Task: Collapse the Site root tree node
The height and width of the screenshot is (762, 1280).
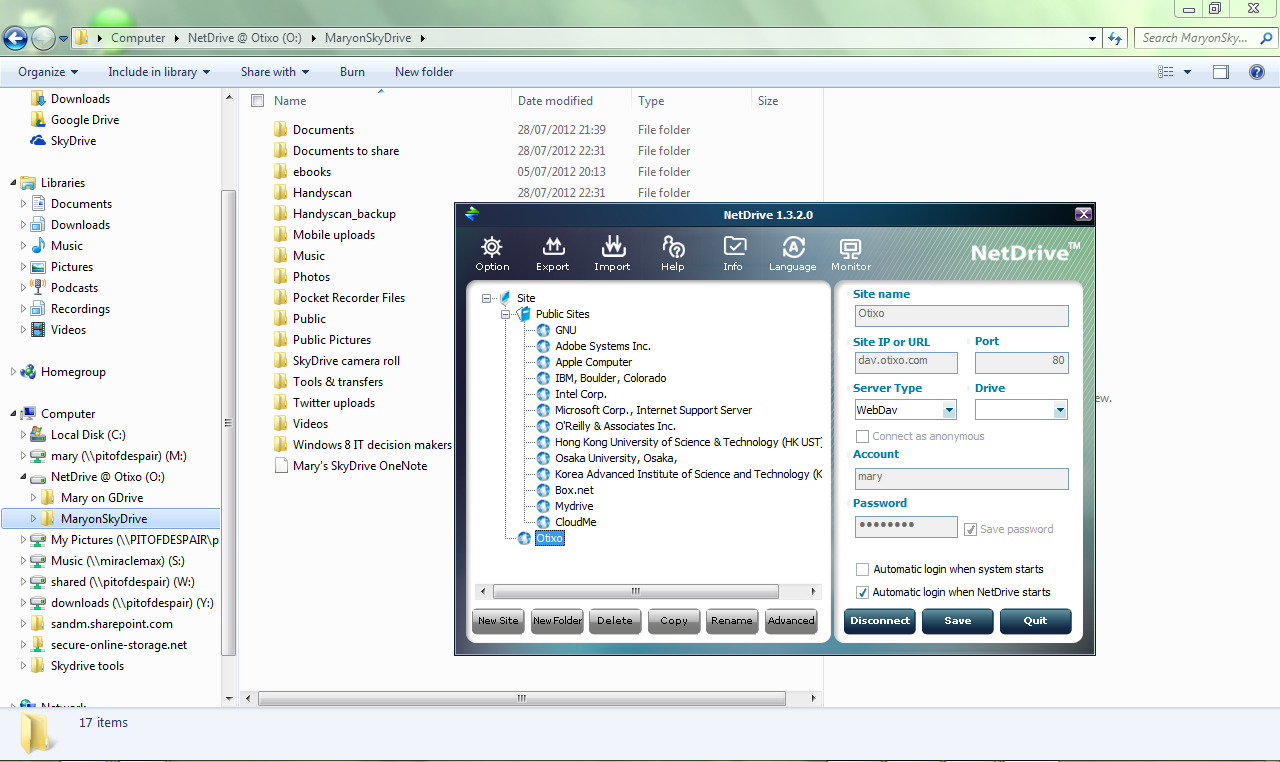Action: 487,298
